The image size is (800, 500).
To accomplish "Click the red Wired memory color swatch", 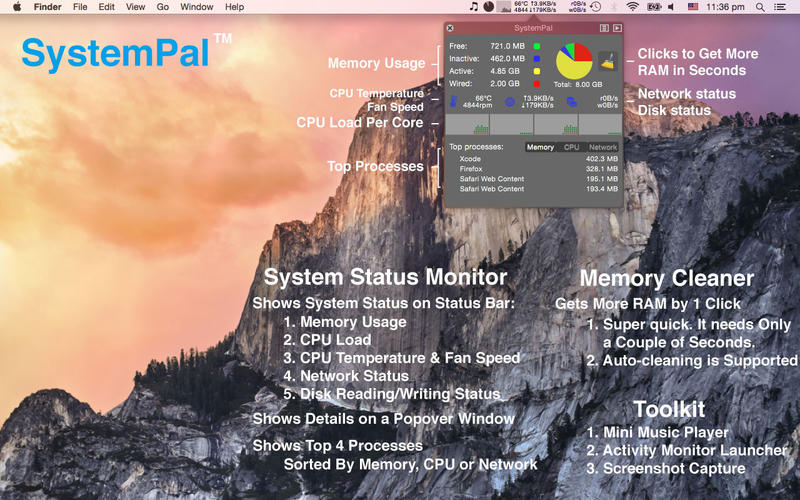I will [x=537, y=84].
